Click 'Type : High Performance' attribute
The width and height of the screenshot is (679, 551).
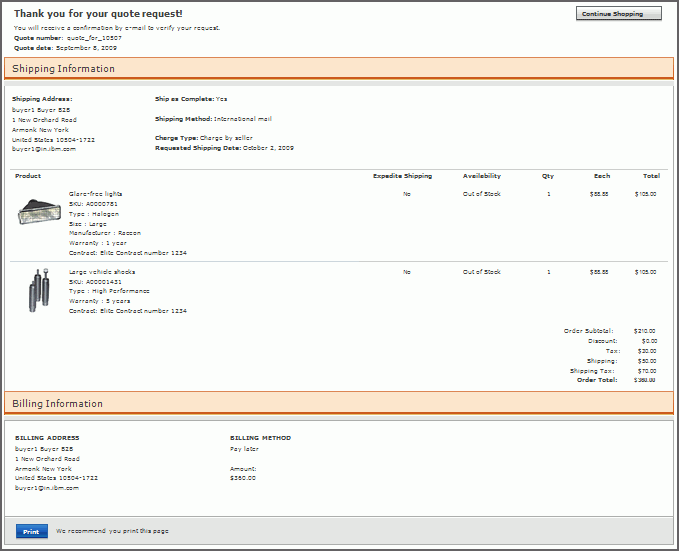[x=109, y=291]
